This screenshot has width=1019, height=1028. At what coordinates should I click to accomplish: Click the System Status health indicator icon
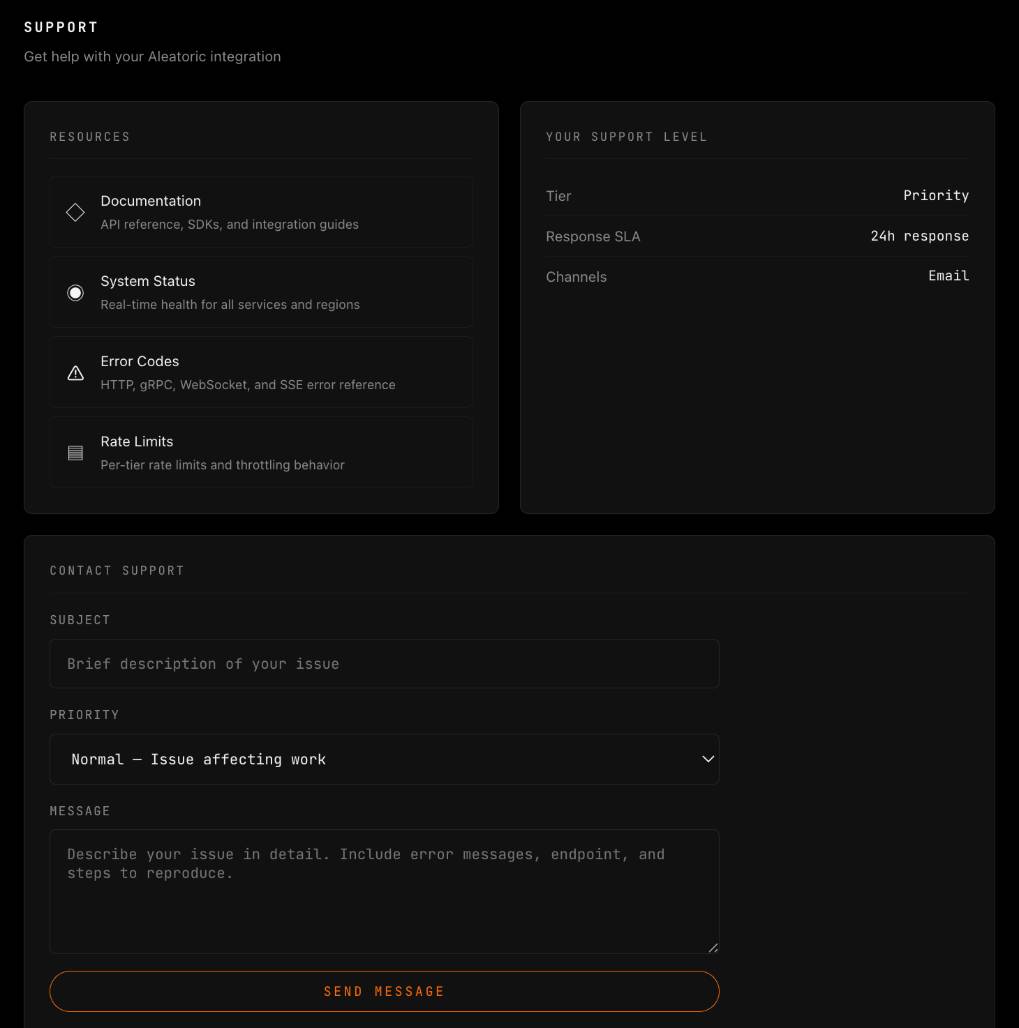(75, 292)
